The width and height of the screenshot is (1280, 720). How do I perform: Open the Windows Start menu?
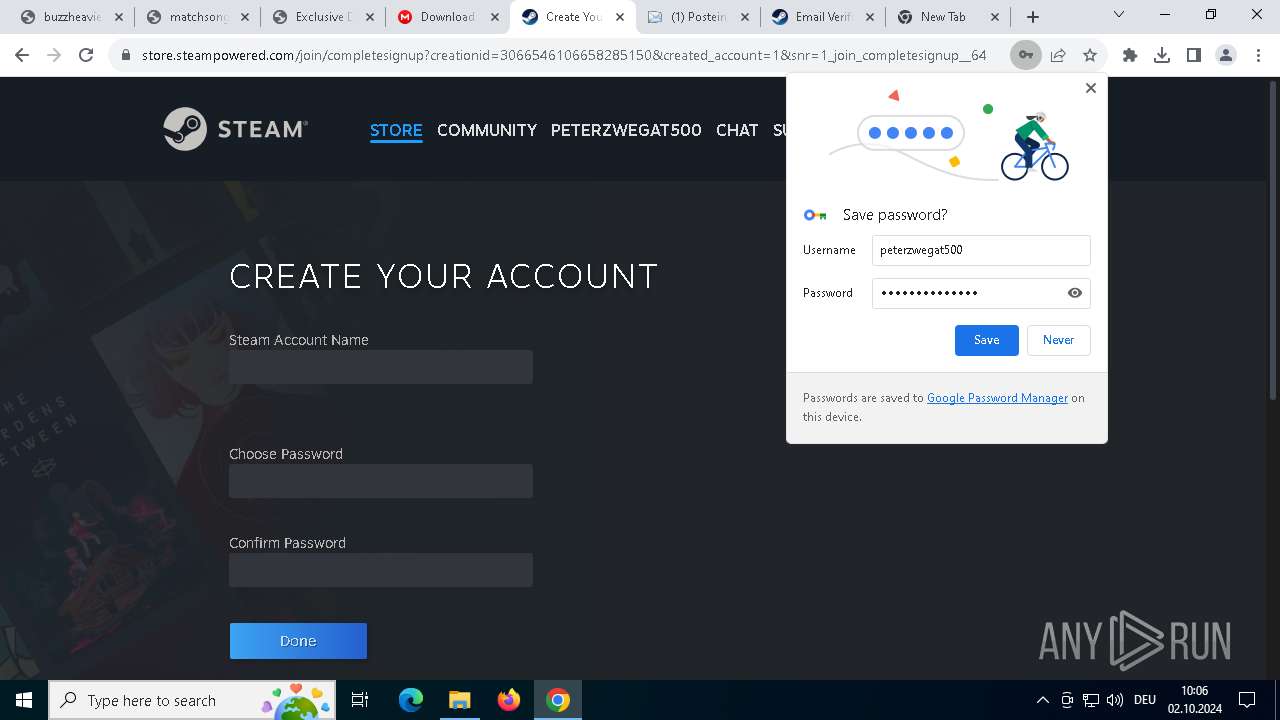point(24,700)
